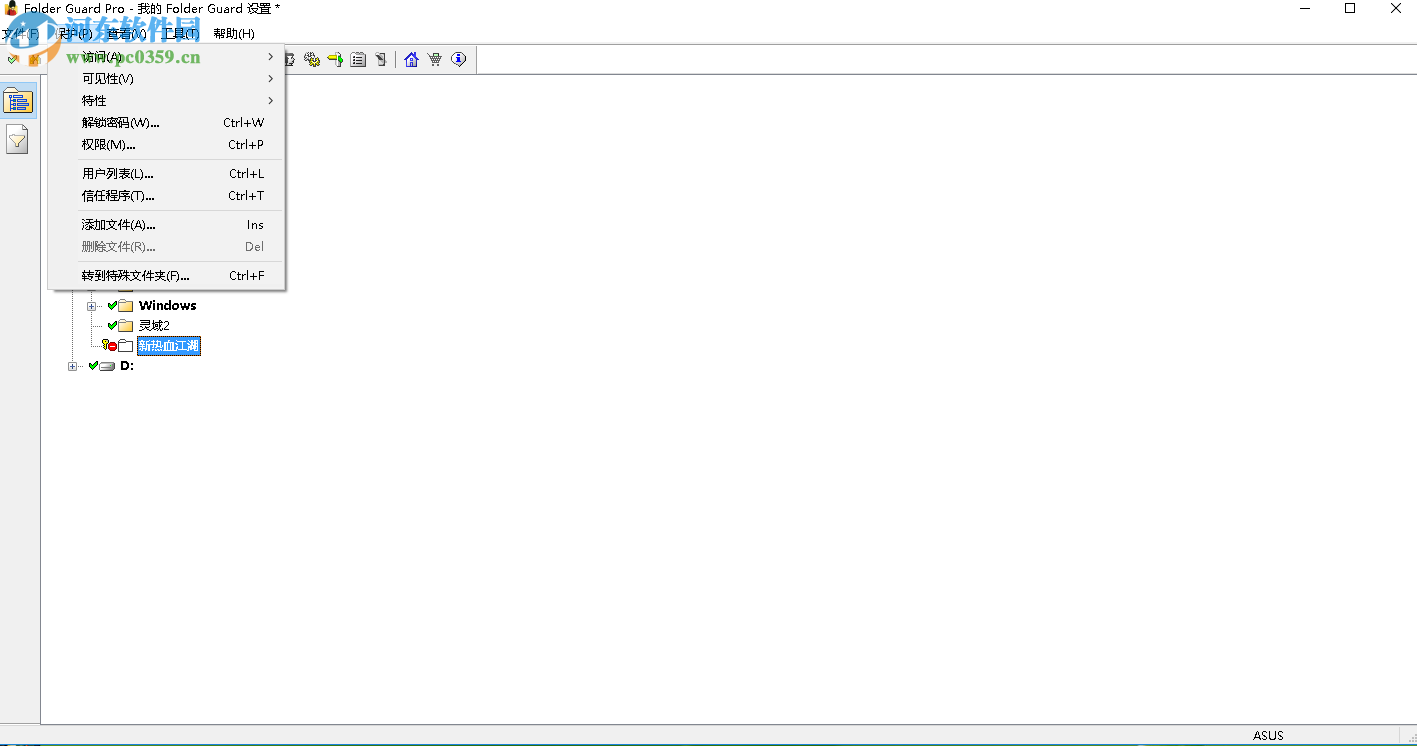
Task: Open 用户列表(L)... menu entry
Action: click(167, 174)
